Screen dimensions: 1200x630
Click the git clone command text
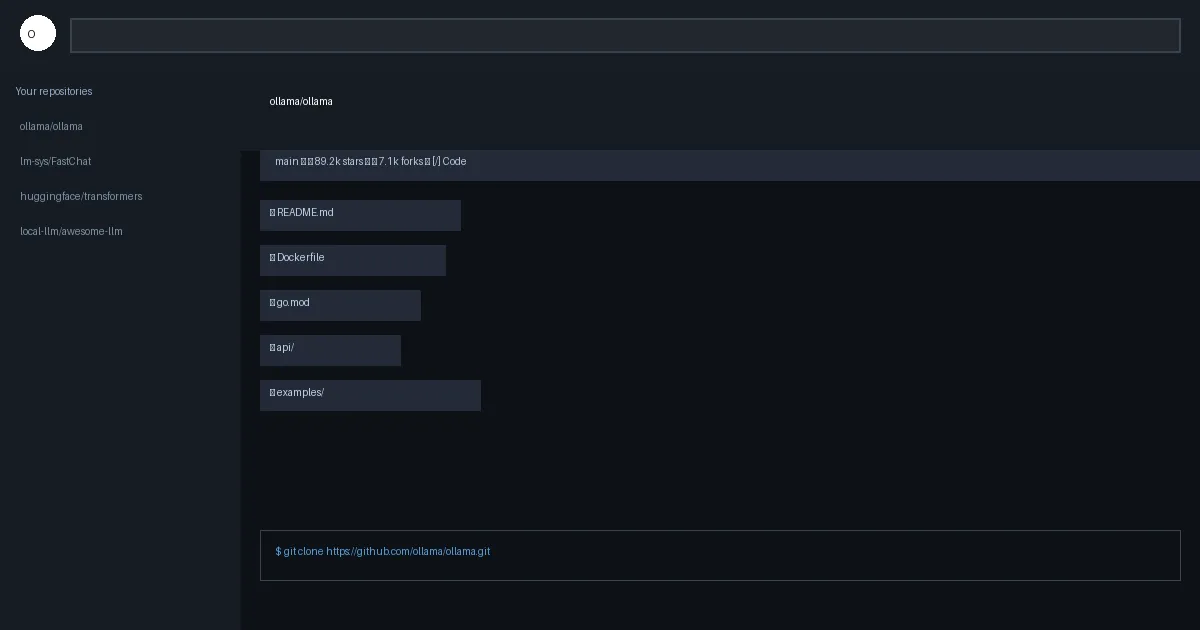[383, 551]
